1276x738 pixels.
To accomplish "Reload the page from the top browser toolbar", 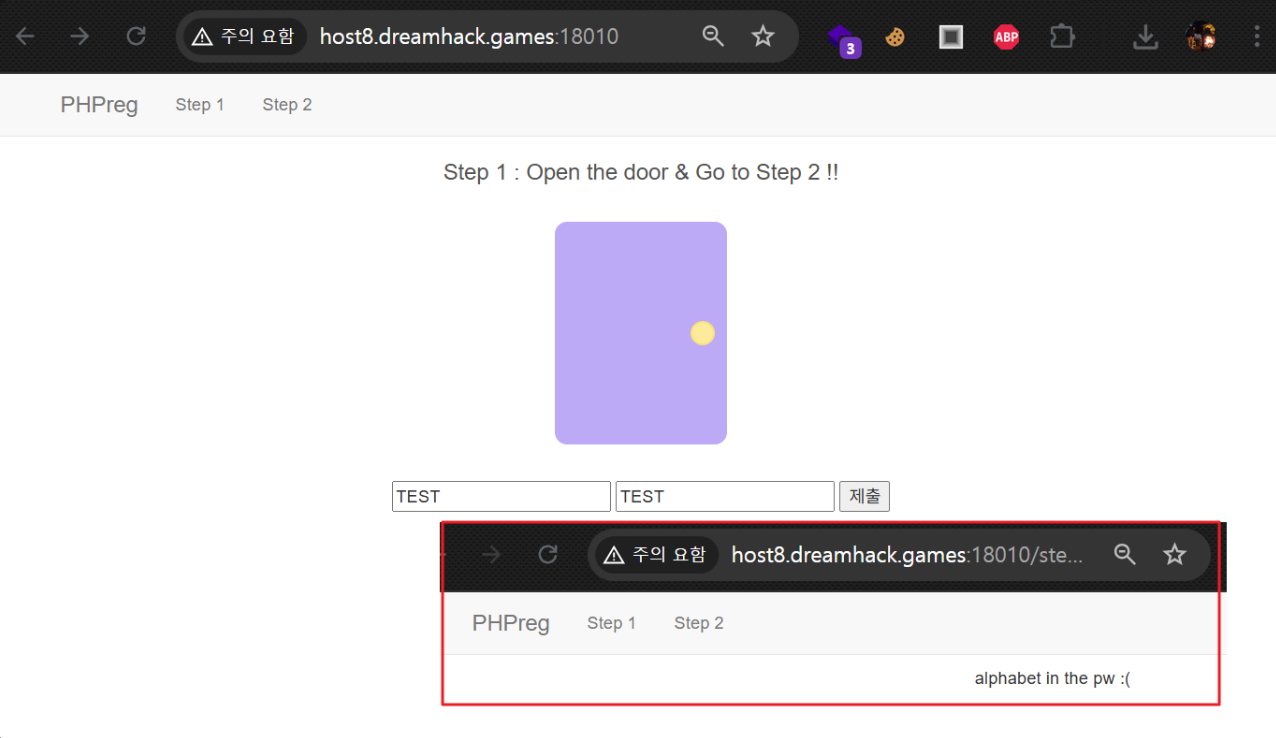I will click(x=136, y=37).
